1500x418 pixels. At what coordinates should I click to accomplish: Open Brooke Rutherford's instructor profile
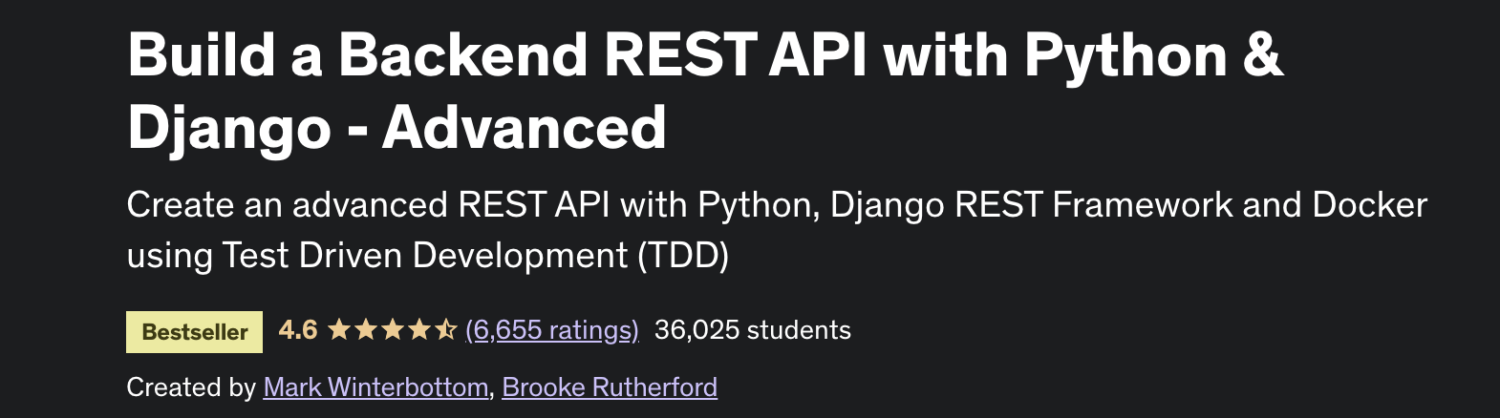point(610,387)
